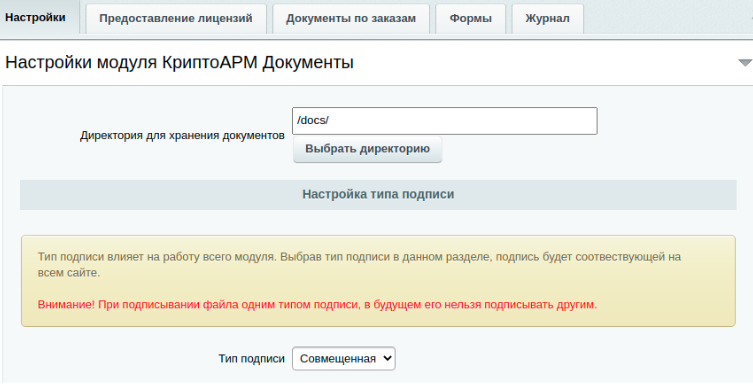Collapse the settings panel with the header arrow
753x385 pixels.
[744, 63]
